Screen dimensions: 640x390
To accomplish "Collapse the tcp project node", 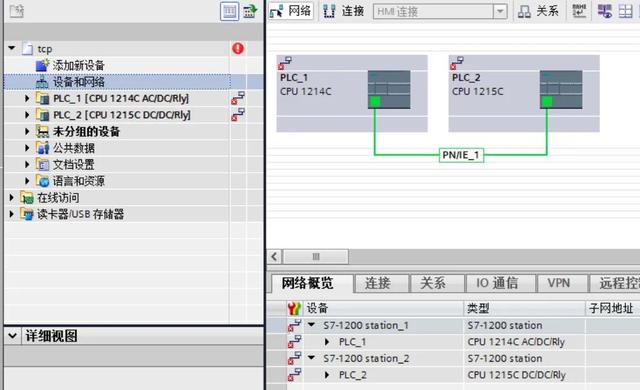I will 12,49.
